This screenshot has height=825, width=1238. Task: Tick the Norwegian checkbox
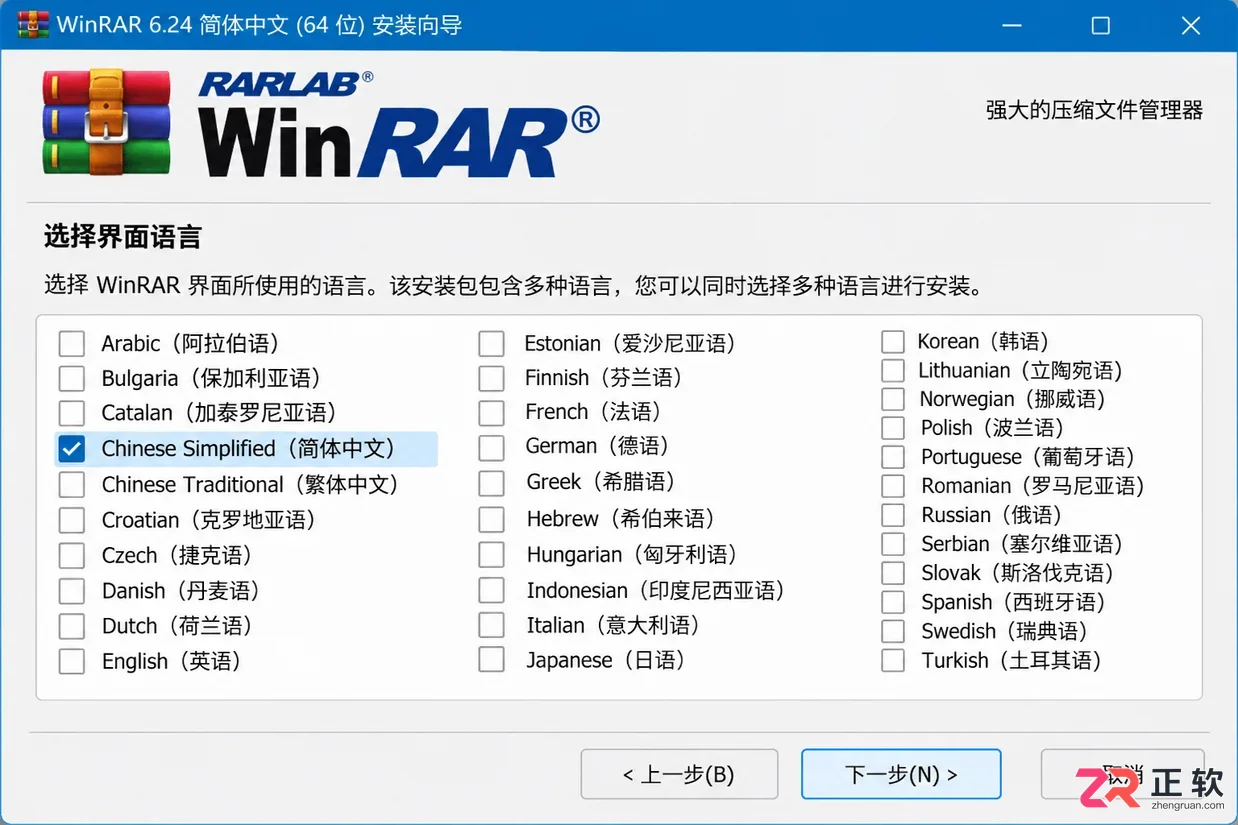tap(893, 400)
